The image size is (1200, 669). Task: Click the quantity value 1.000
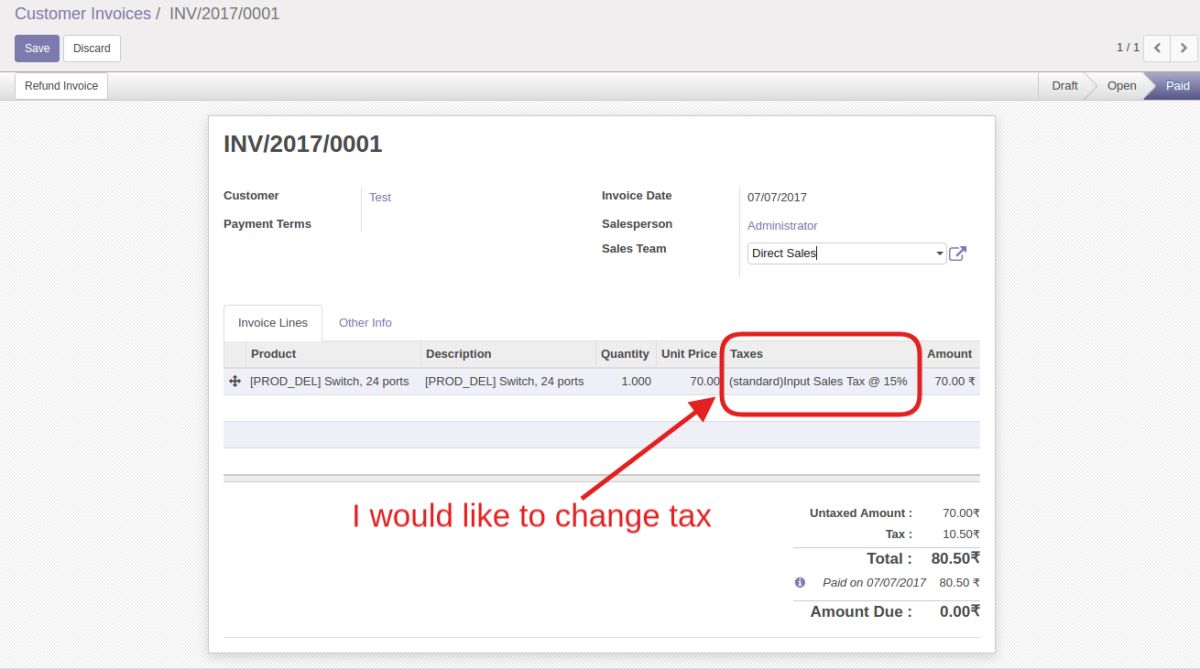pos(635,381)
